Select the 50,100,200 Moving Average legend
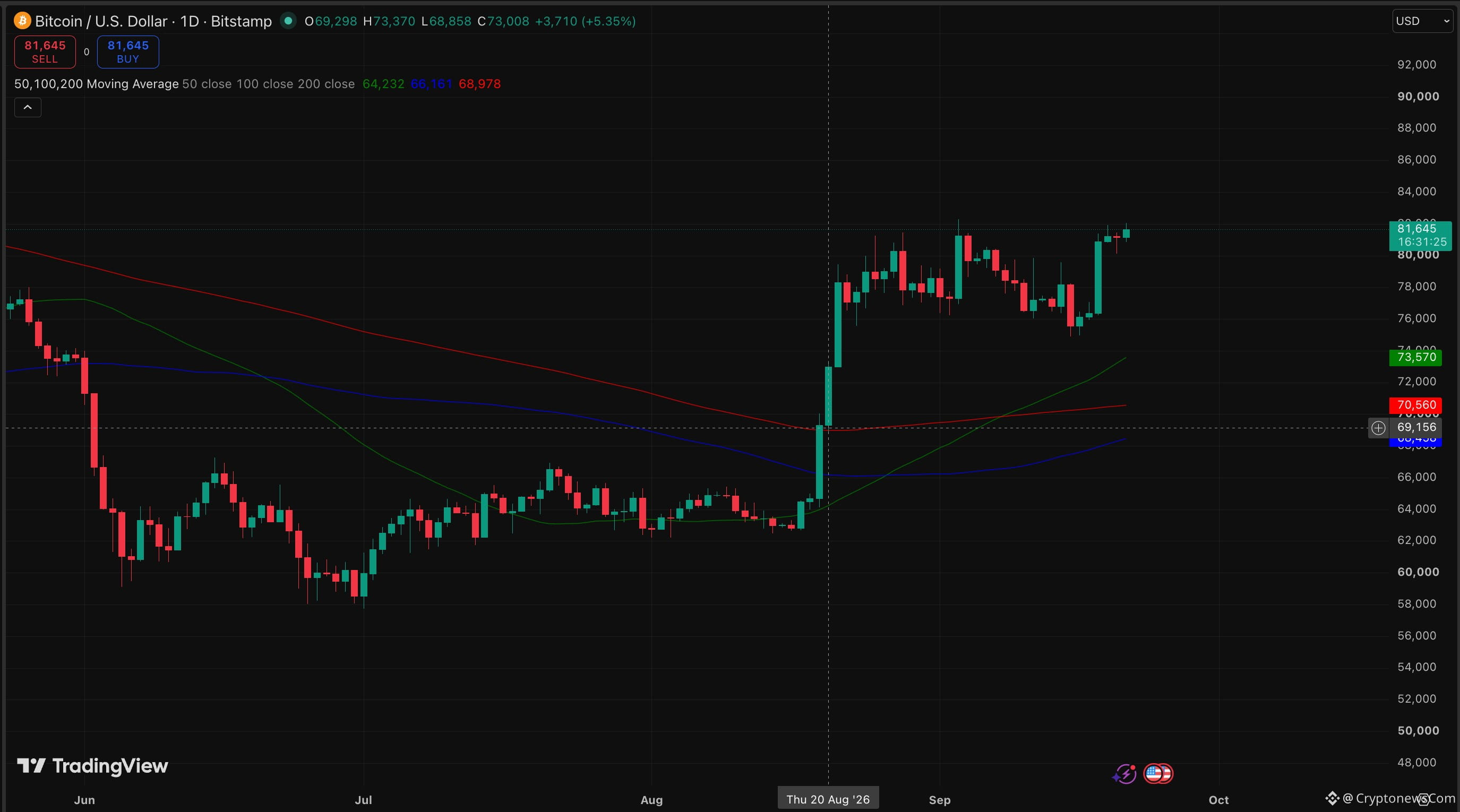 96,84
